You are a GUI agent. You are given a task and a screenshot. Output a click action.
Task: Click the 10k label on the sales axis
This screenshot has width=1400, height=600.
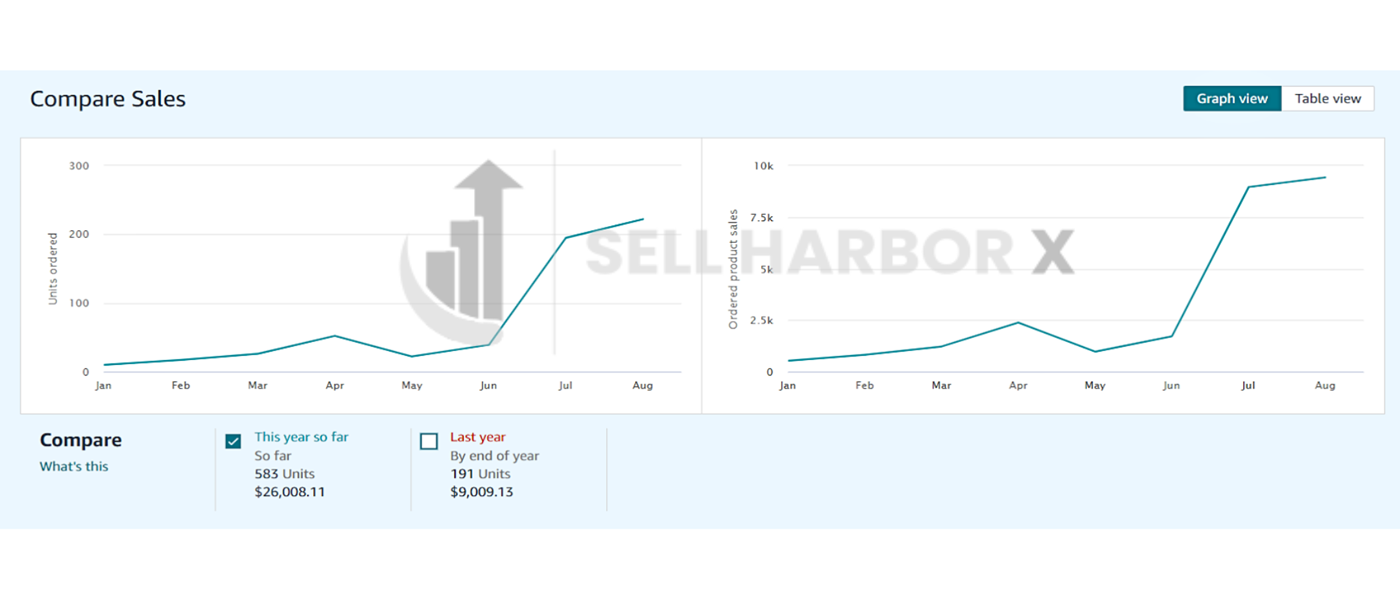click(x=763, y=165)
